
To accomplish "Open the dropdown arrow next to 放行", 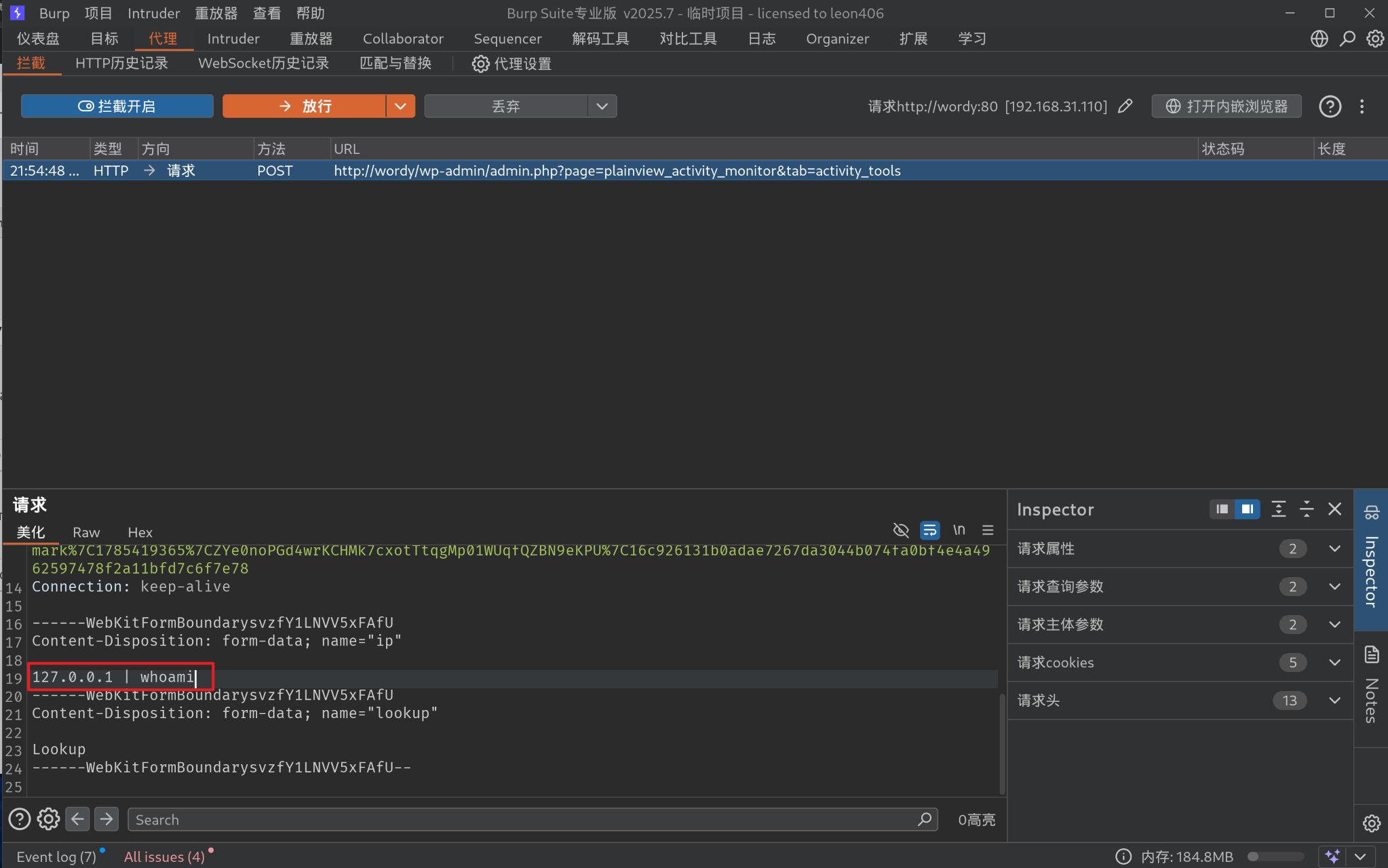I will coord(400,106).
